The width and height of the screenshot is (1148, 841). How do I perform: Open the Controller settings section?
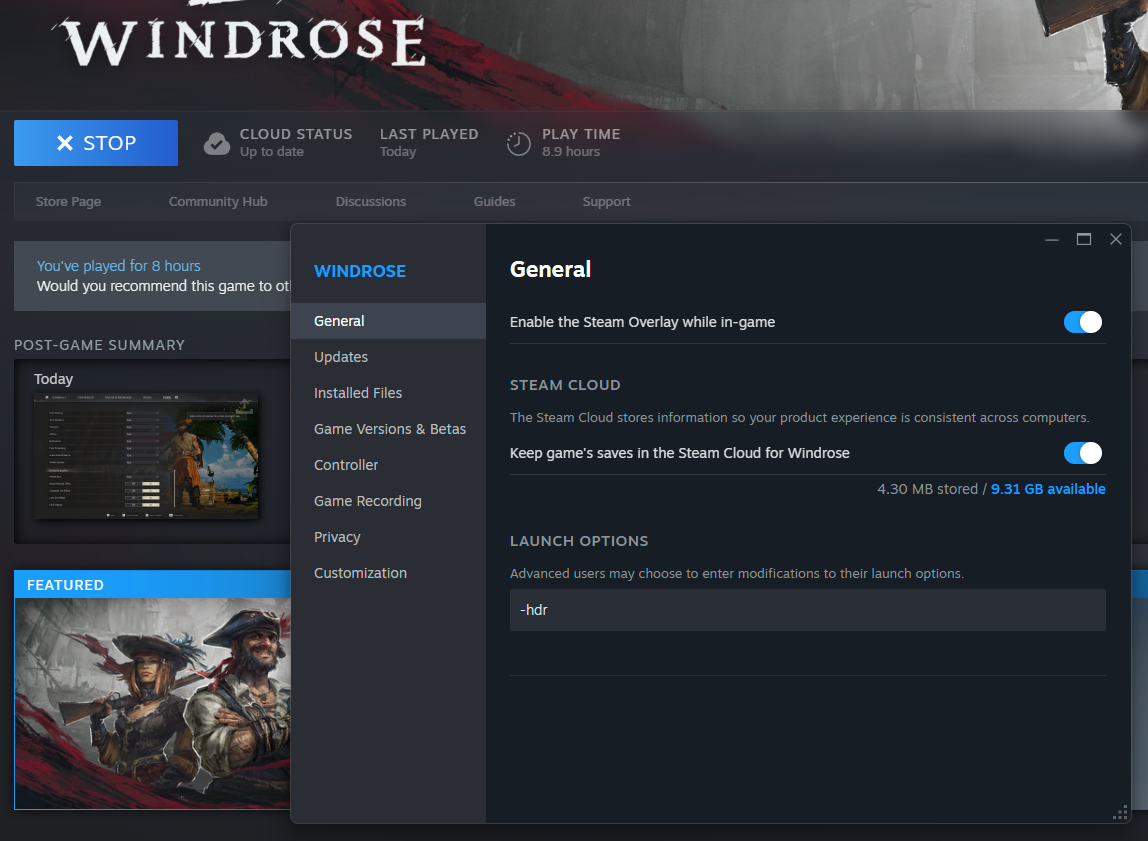[389, 465]
